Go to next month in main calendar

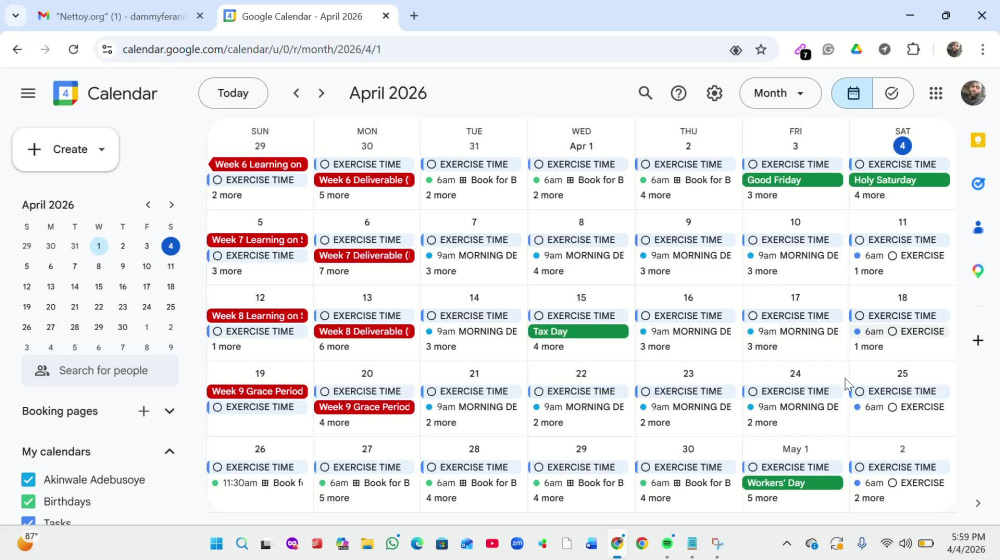[x=321, y=94]
